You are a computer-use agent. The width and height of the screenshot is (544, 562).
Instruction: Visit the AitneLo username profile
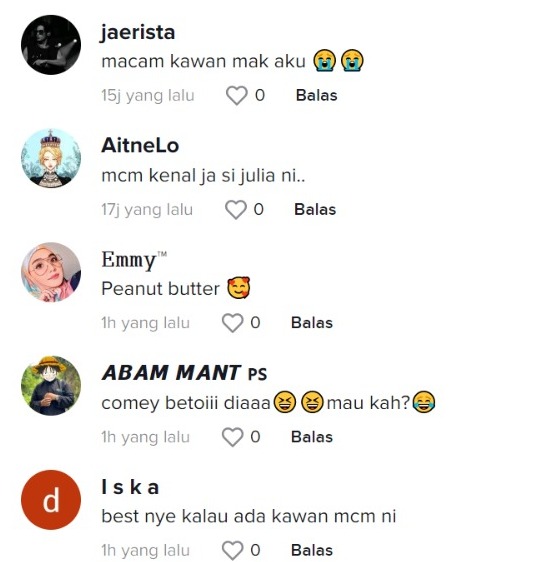[140, 146]
